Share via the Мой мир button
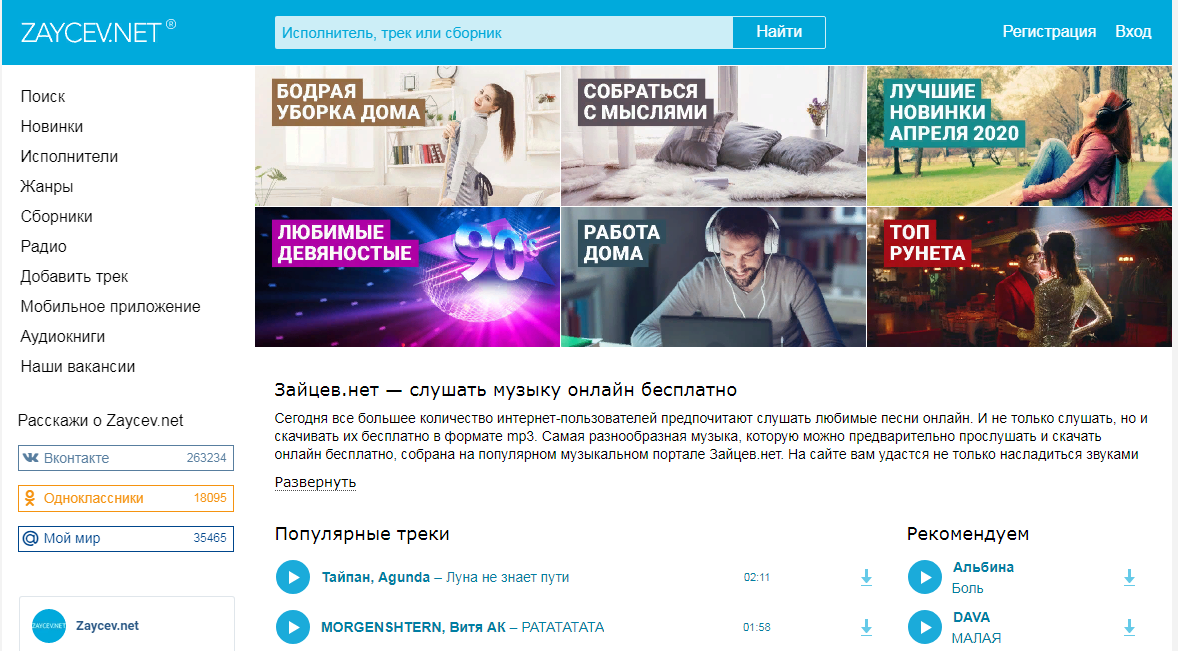 click(x=126, y=538)
